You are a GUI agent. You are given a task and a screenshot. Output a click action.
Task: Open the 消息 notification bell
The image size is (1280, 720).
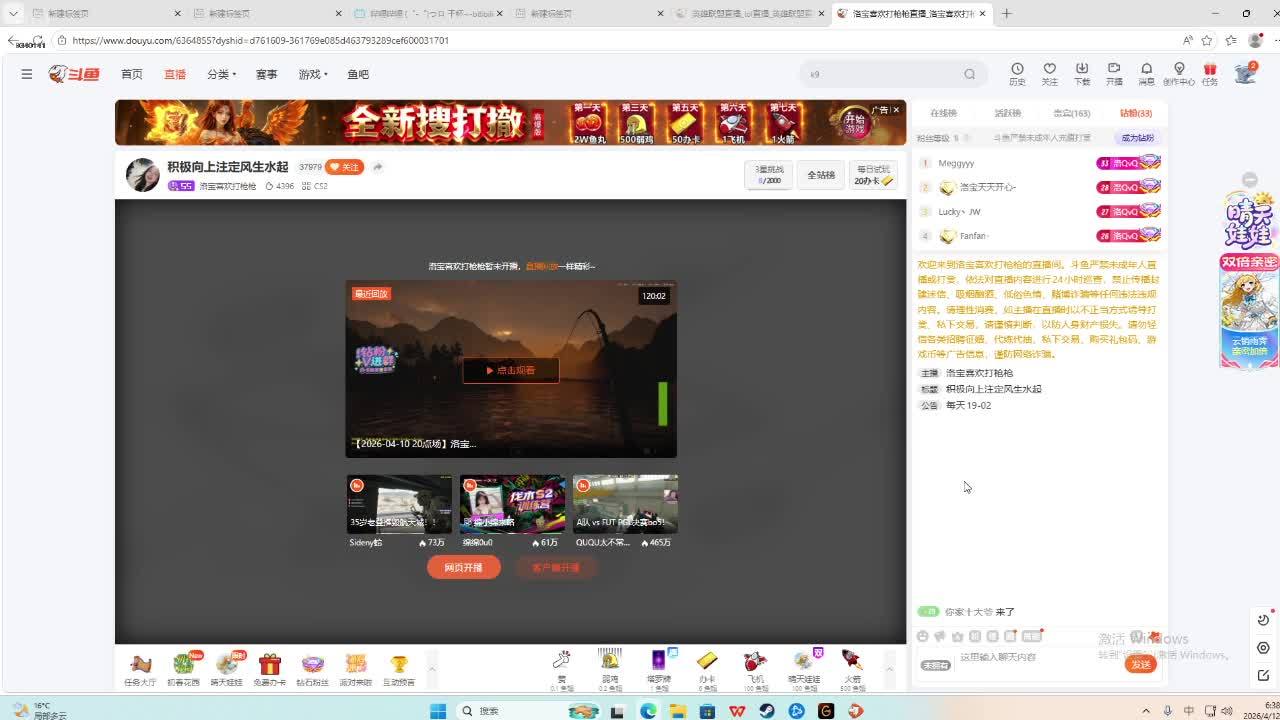point(1146,73)
